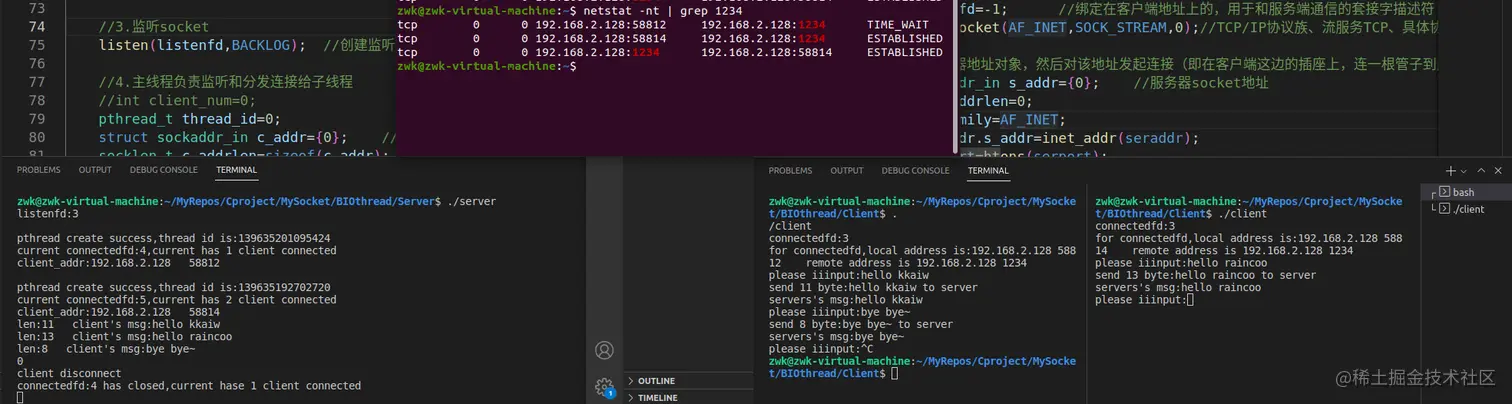
Task: Click 'please iiinput:^C' line in the middle terminal
Action: click(821, 349)
